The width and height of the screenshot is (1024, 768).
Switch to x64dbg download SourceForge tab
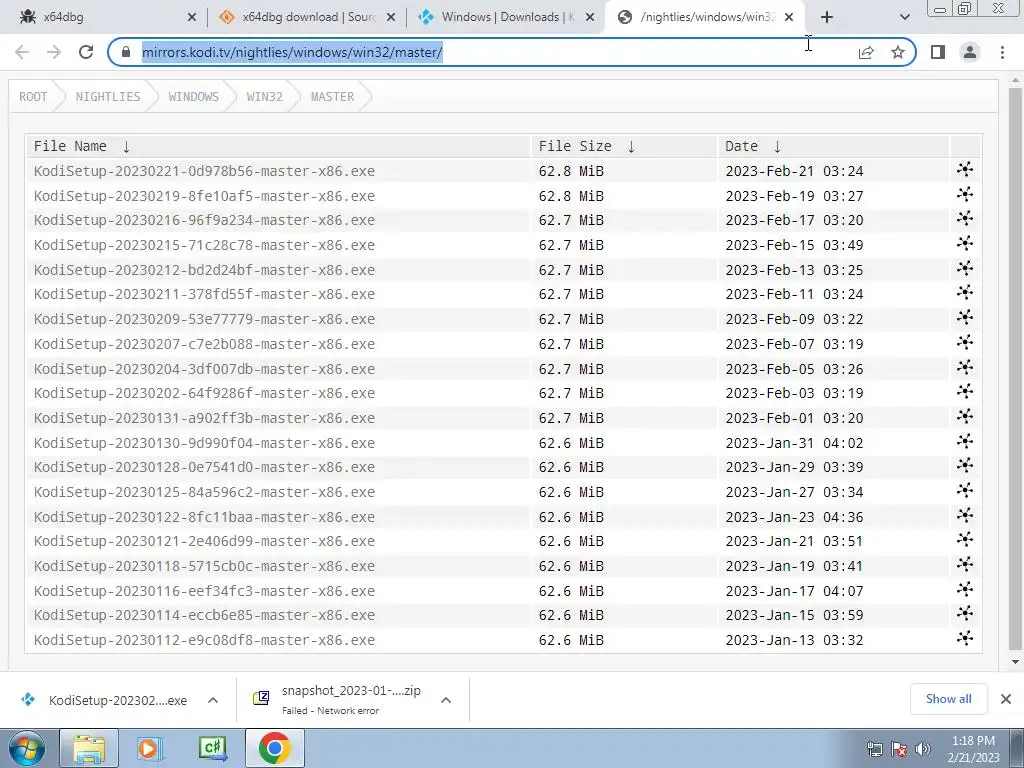click(x=307, y=18)
